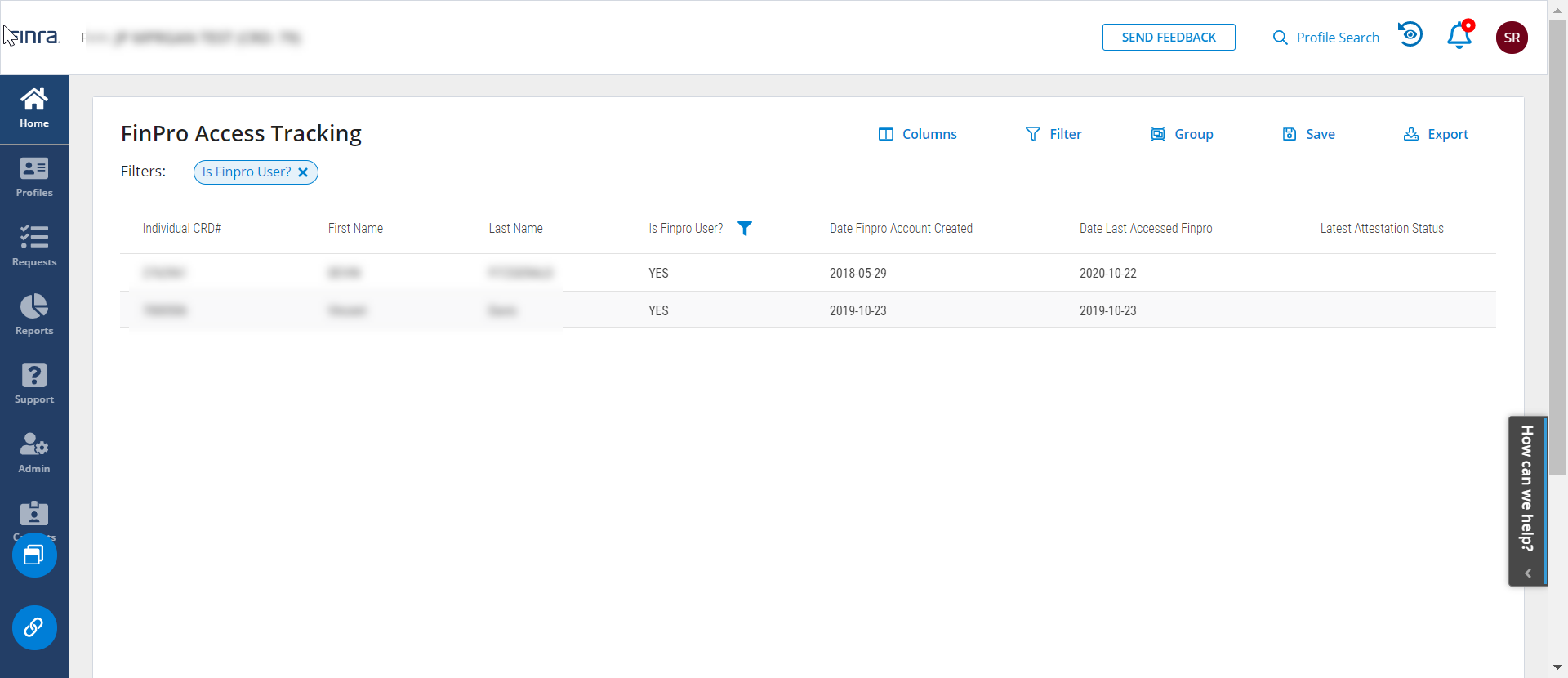The width and height of the screenshot is (1568, 678).
Task: Remove the 'Is Finpro User?' filter chip
Action: pyautogui.click(x=303, y=172)
